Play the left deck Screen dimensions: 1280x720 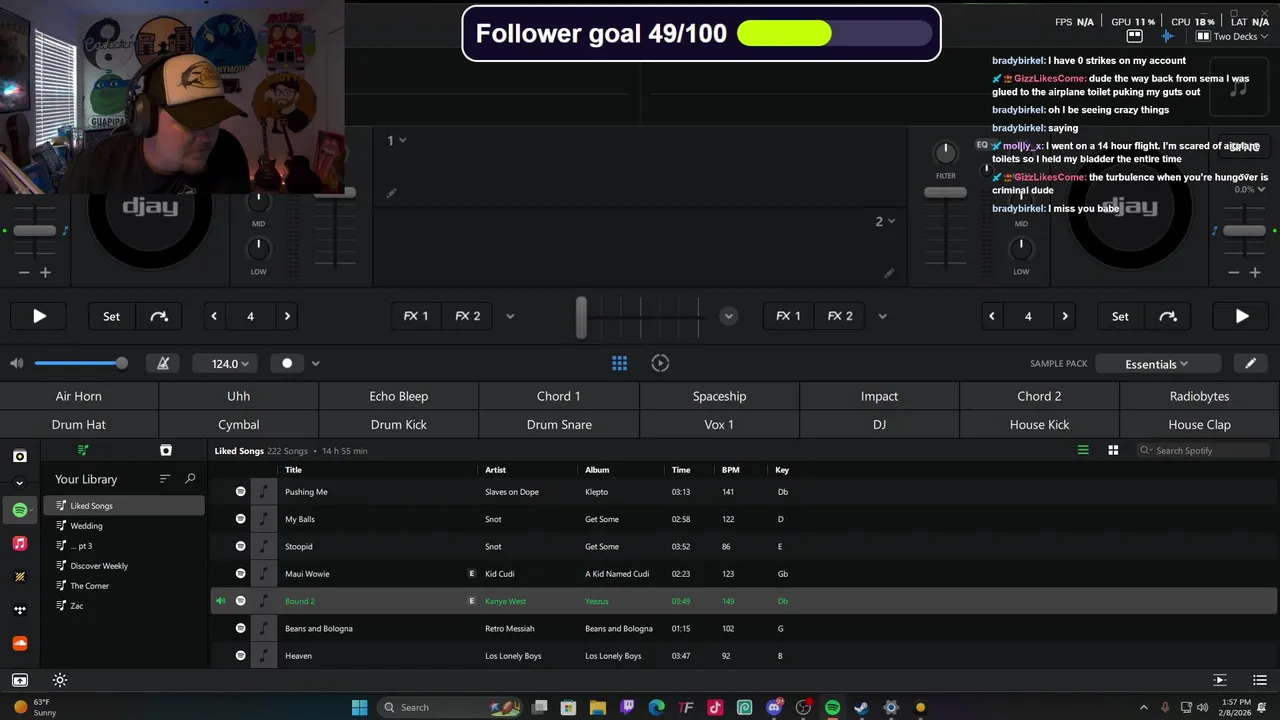39,316
